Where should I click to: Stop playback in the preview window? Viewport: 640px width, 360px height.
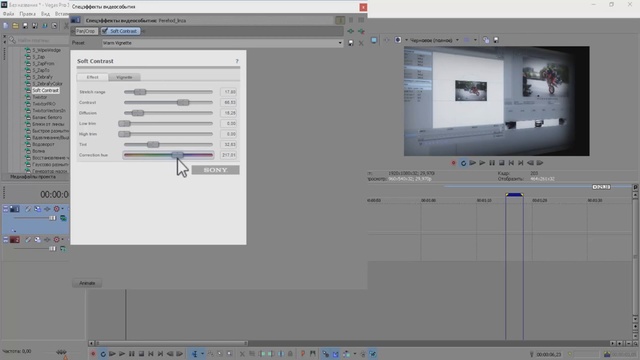pyautogui.click(x=502, y=163)
